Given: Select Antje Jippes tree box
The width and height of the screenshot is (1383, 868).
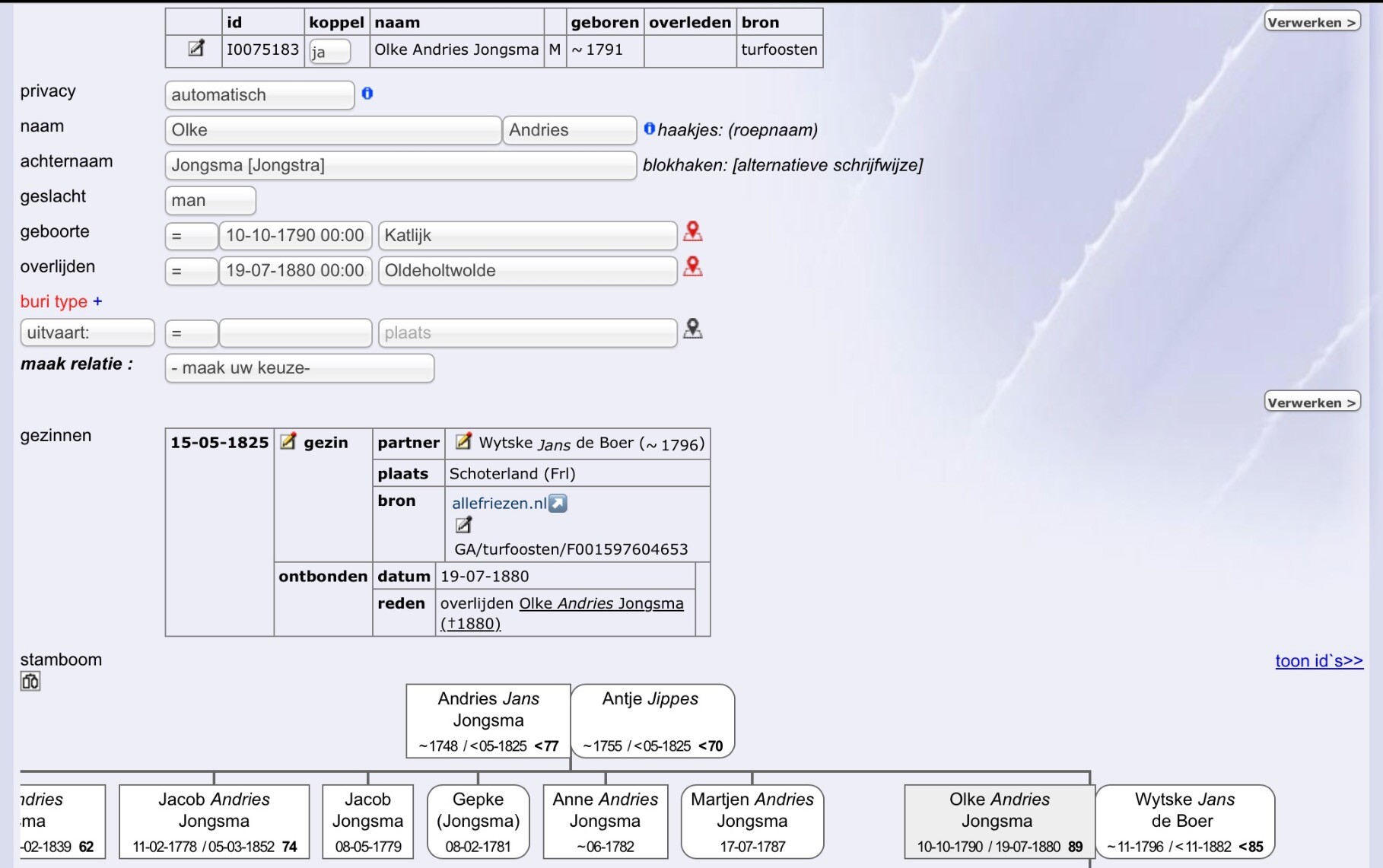Looking at the screenshot, I should 653,721.
